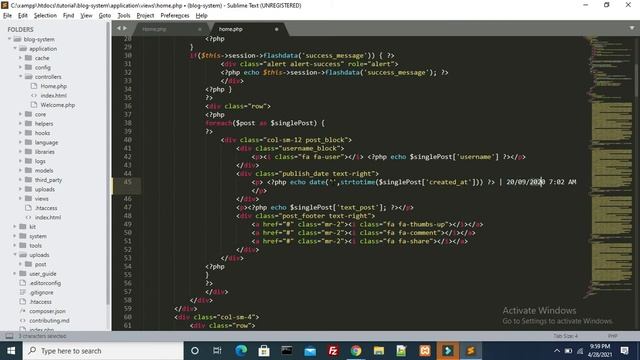Open Windows Start menu
This screenshot has height=360, width=640.
(x=11, y=351)
